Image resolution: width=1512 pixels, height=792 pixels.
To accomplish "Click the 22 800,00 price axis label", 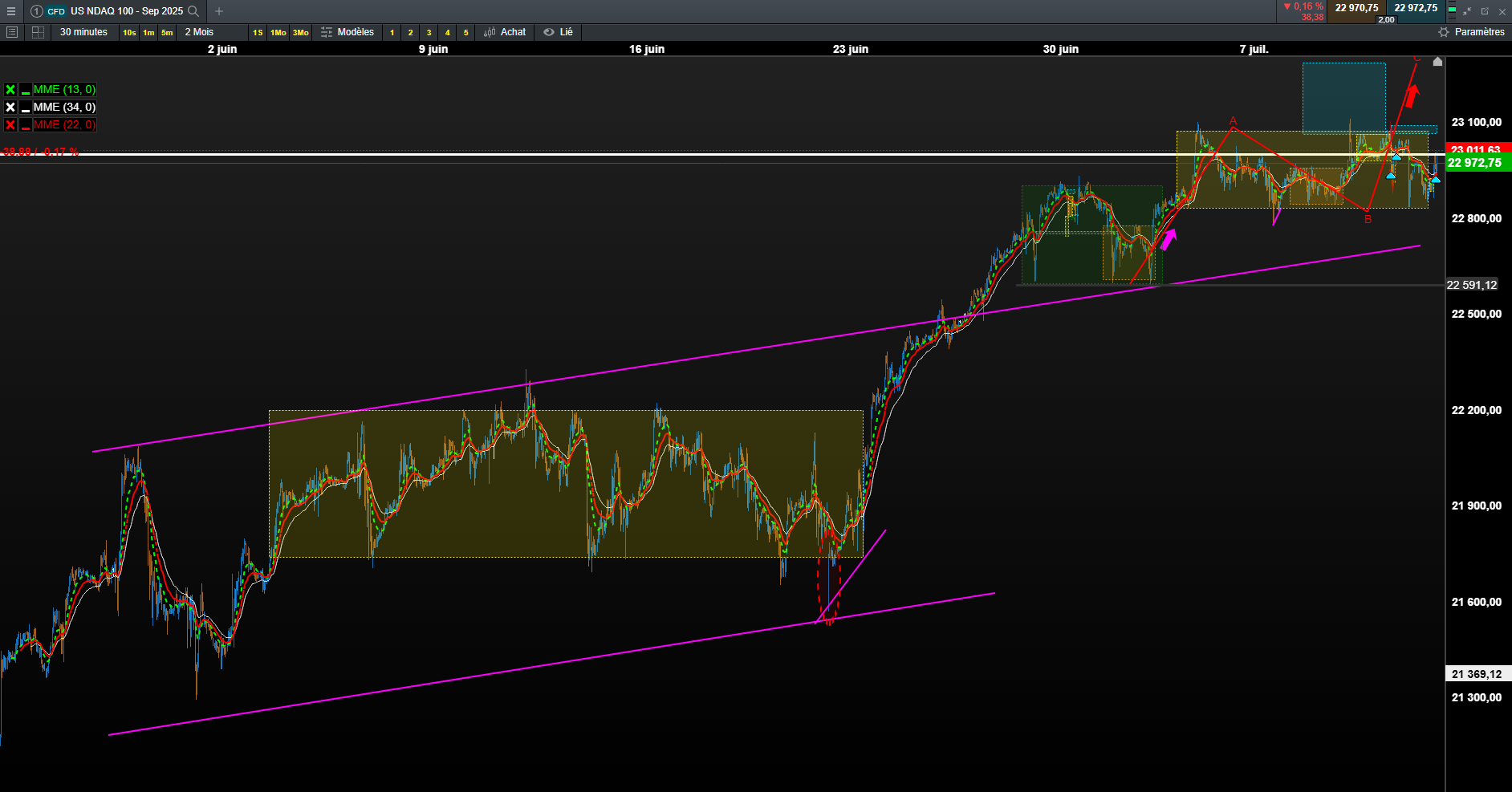I will tap(1477, 218).
